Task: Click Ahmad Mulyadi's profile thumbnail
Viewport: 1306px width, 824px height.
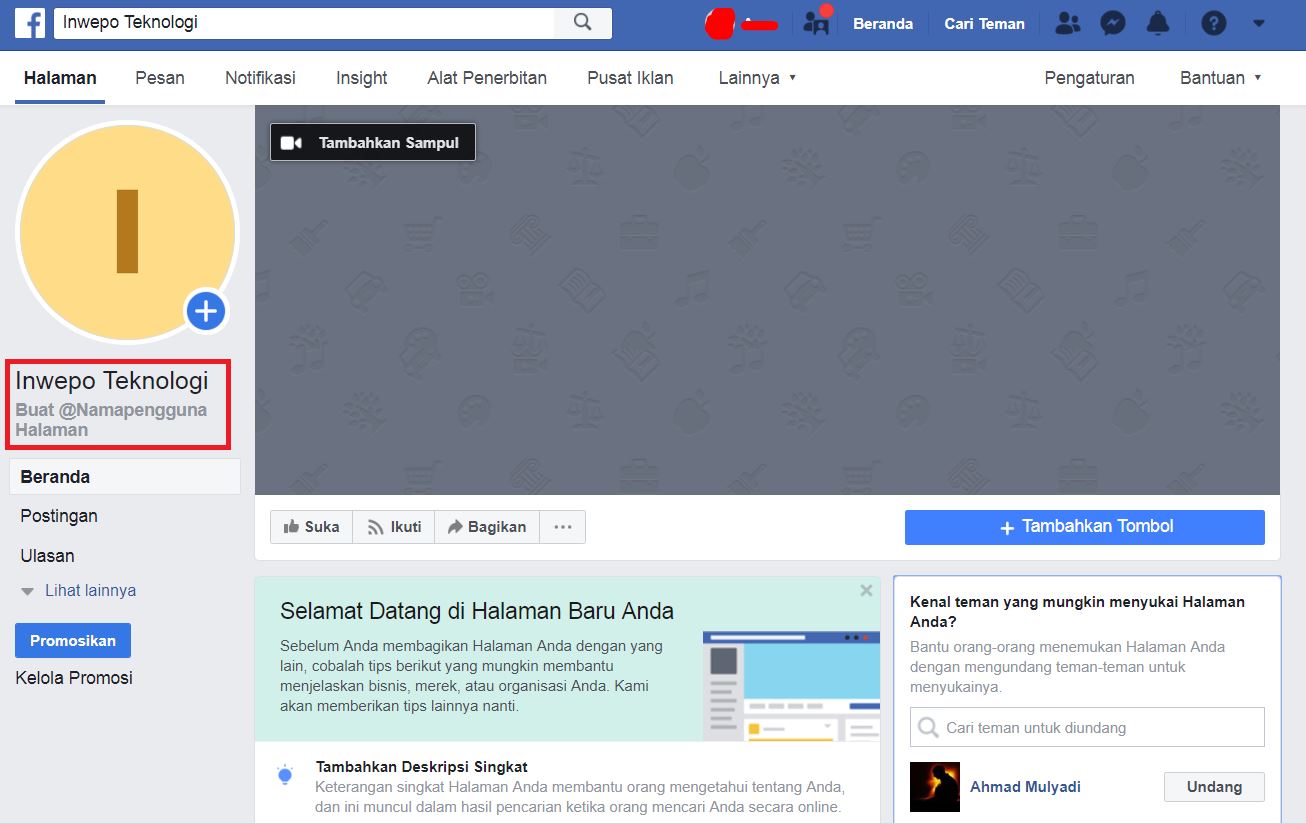Action: 935,787
